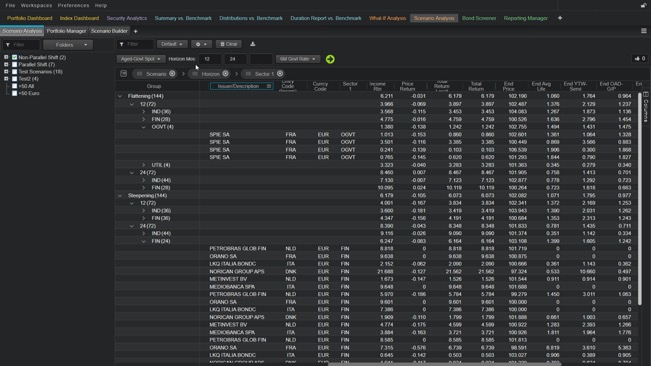651x366 pixels.
Task: Click first Horizon Mos field showing 12
Action: pyautogui.click(x=210, y=59)
